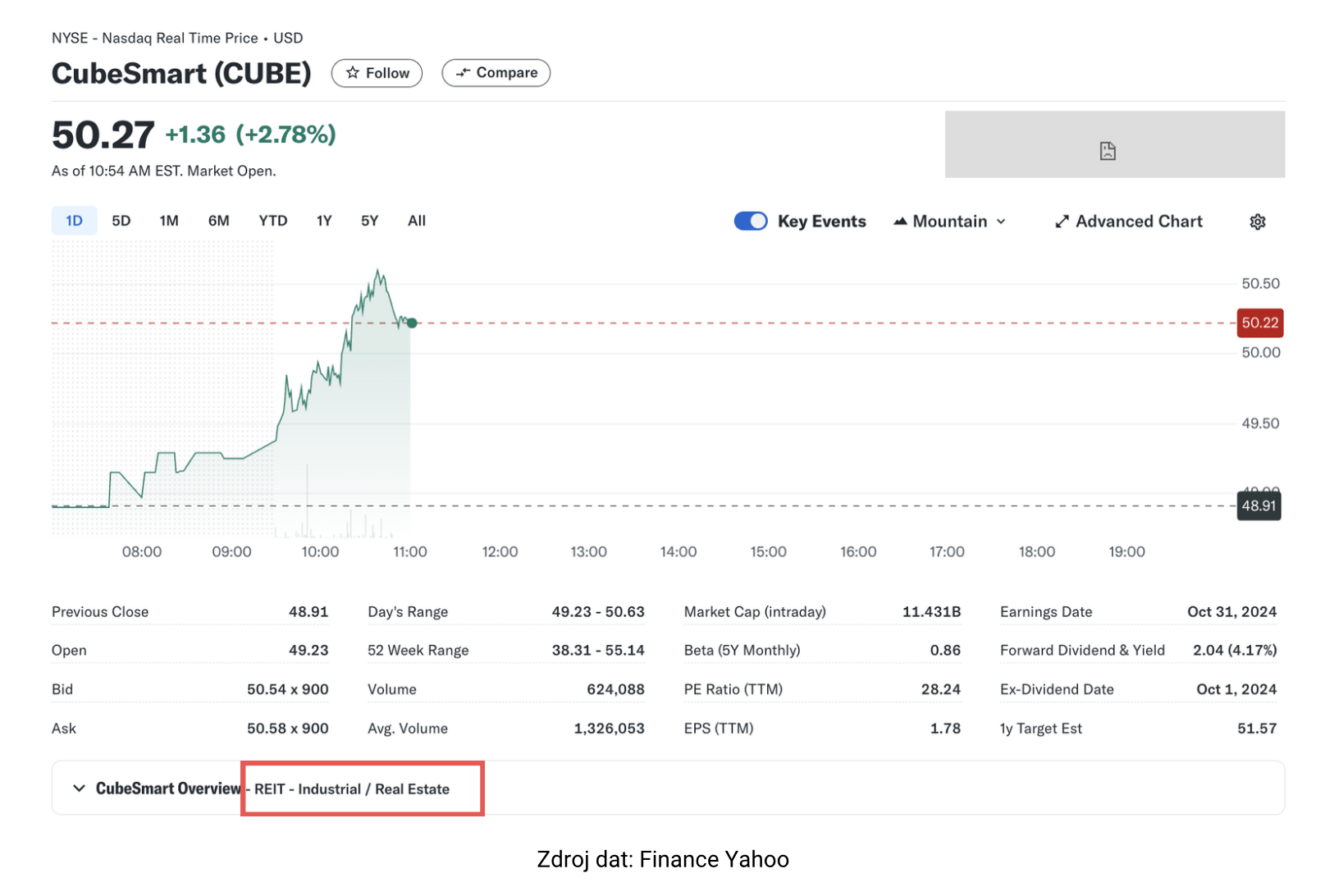Click the Day's Range value 49.23 - 50.63
1334x896 pixels.
point(598,612)
